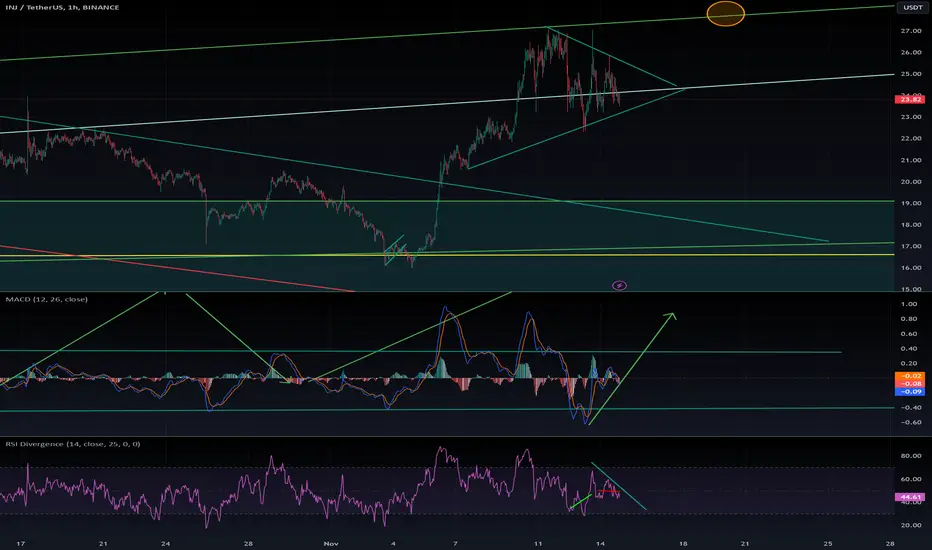Click the 18 date label on time axis
Image resolution: width=932 pixels, height=550 pixels.
pos(683,543)
